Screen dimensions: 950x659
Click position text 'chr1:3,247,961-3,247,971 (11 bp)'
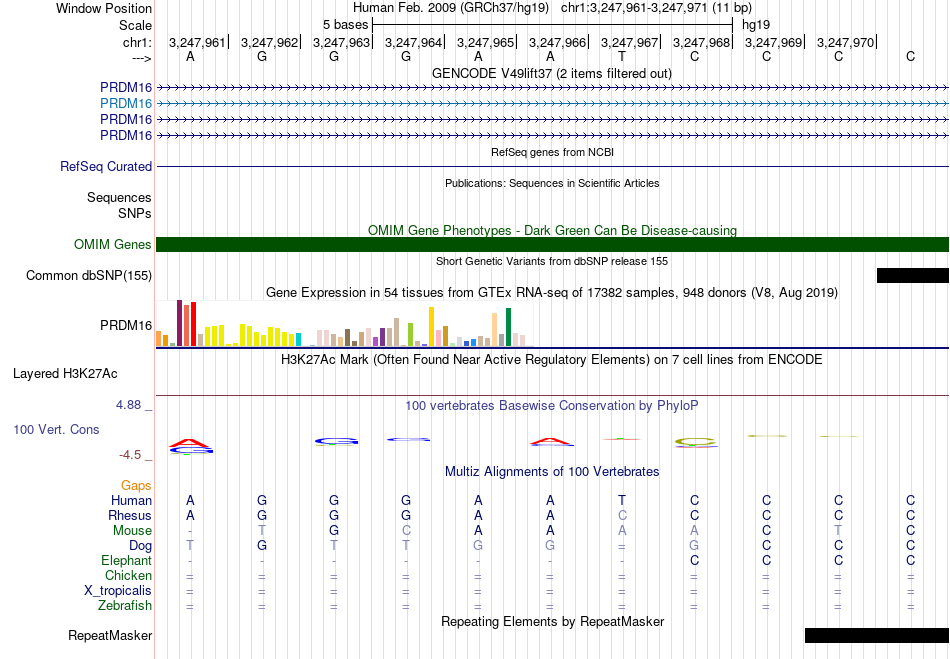[x=656, y=8]
